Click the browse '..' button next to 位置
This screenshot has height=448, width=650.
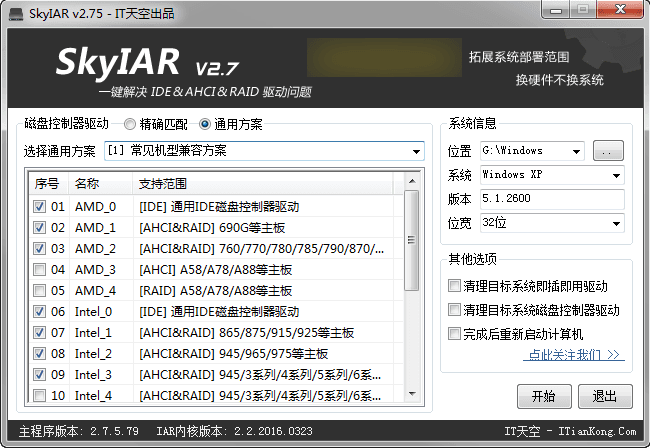pyautogui.click(x=608, y=151)
